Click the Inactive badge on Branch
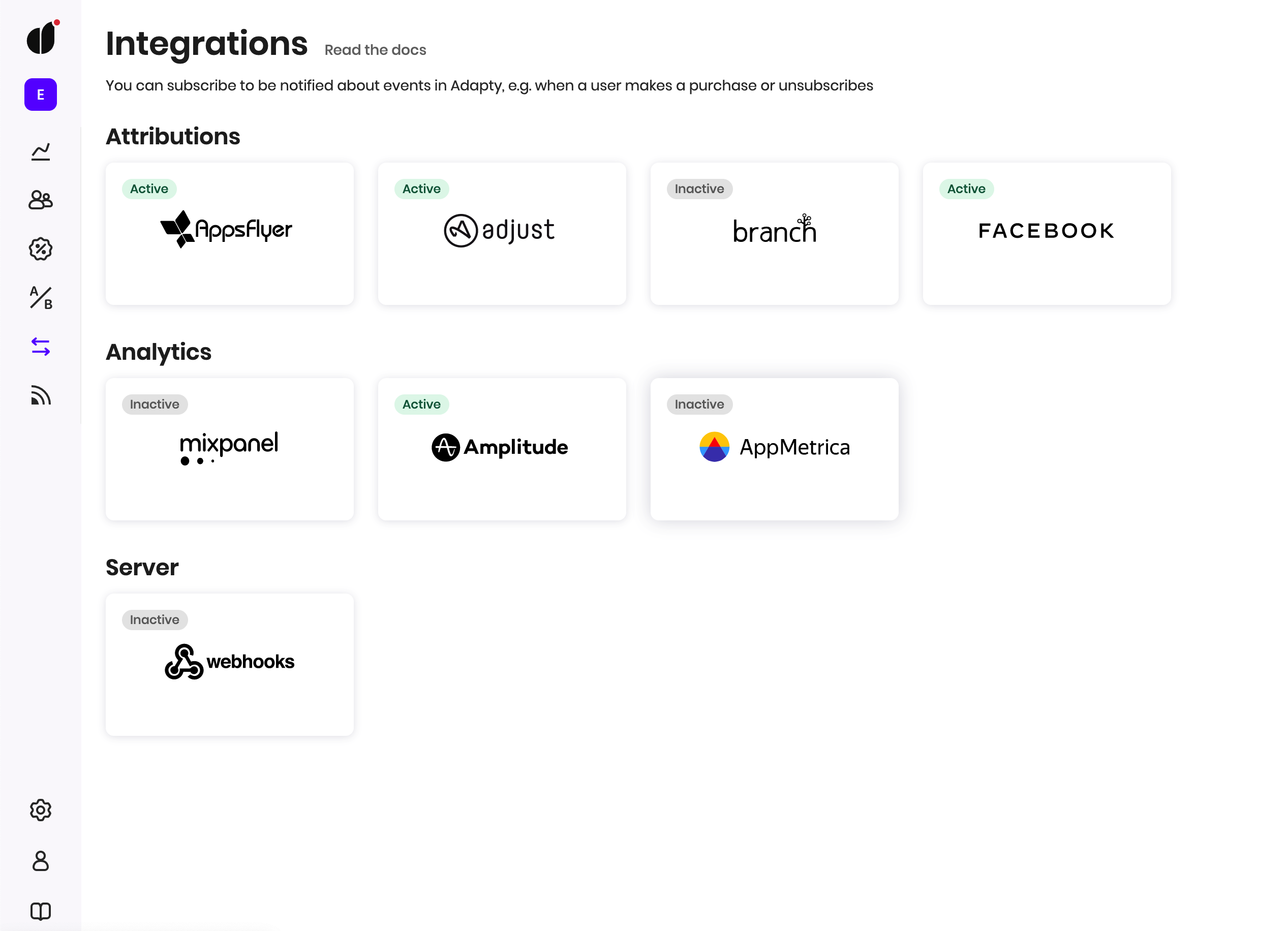 click(x=699, y=189)
